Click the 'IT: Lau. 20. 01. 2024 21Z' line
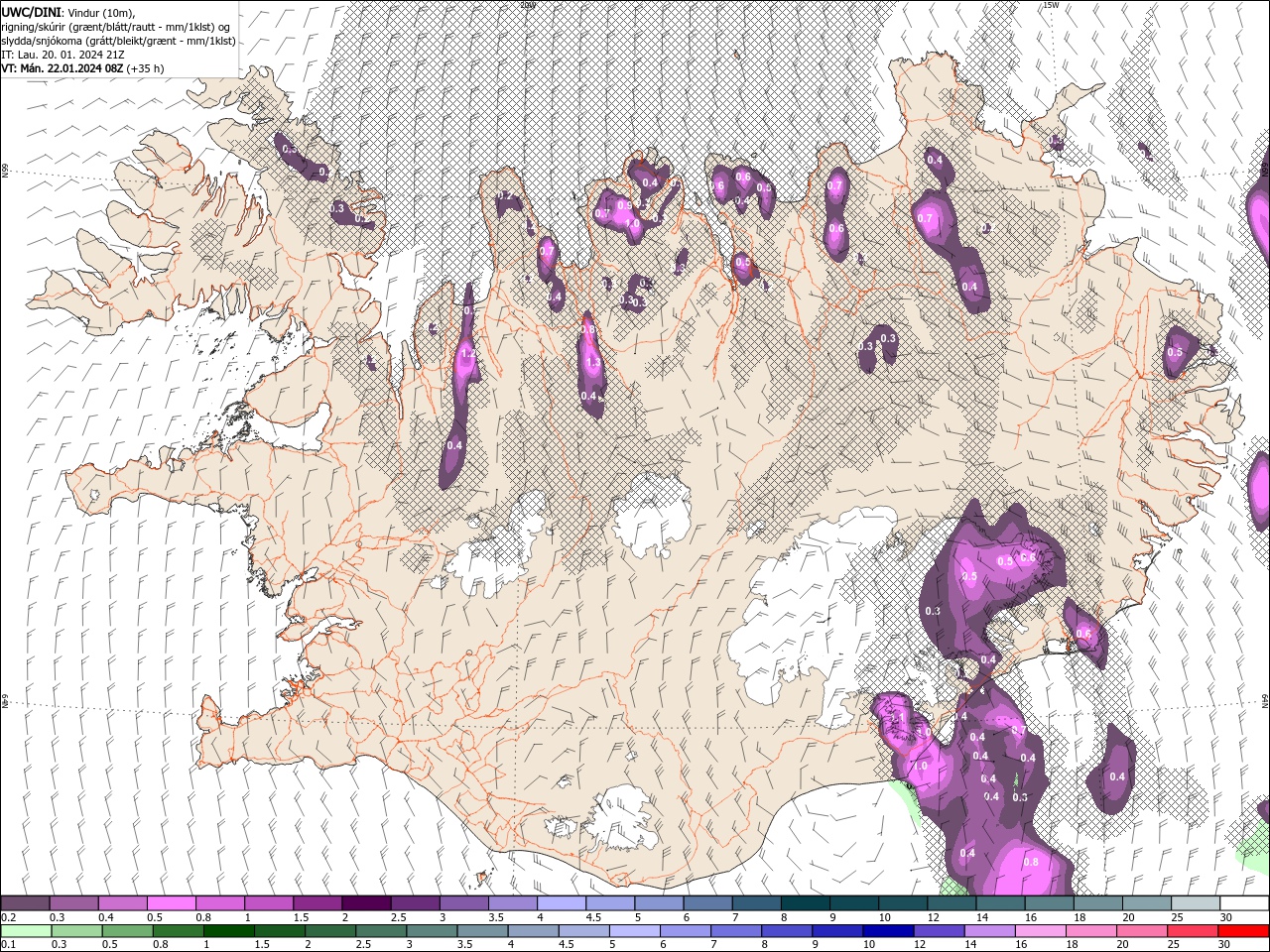The image size is (1270, 952). [63, 55]
